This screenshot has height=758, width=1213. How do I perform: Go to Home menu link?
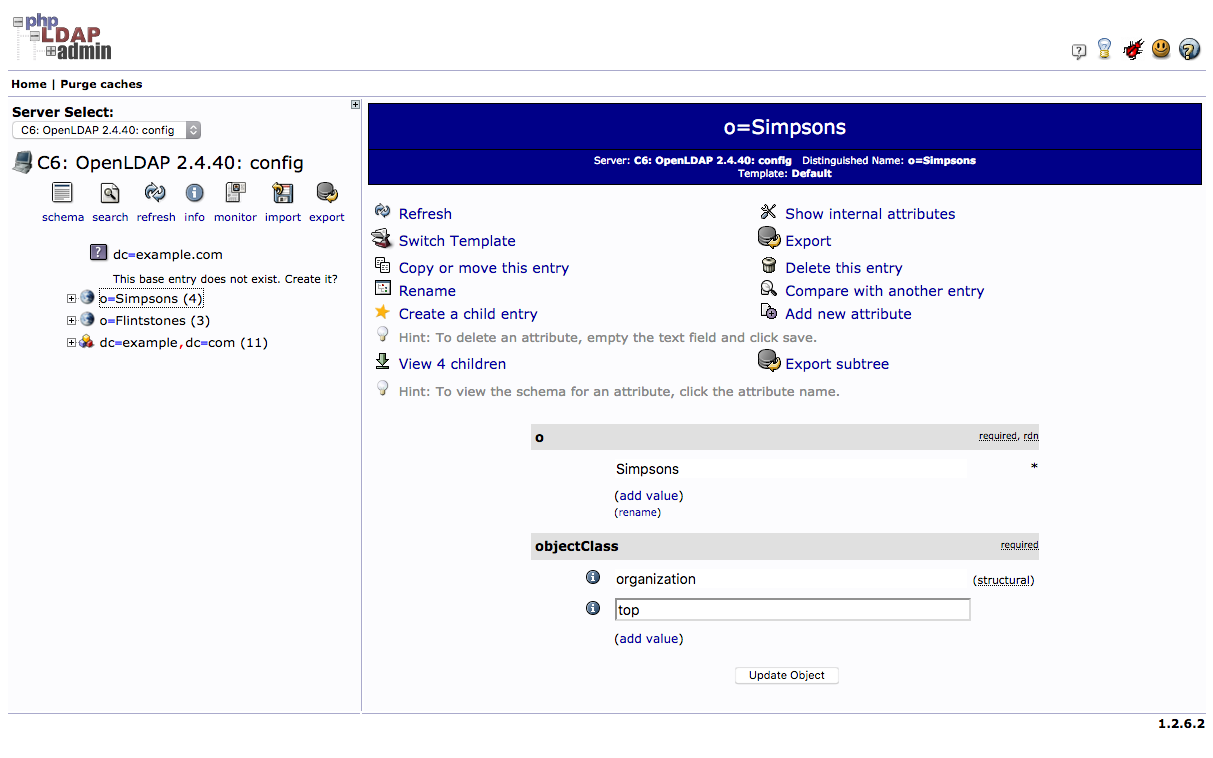29,84
